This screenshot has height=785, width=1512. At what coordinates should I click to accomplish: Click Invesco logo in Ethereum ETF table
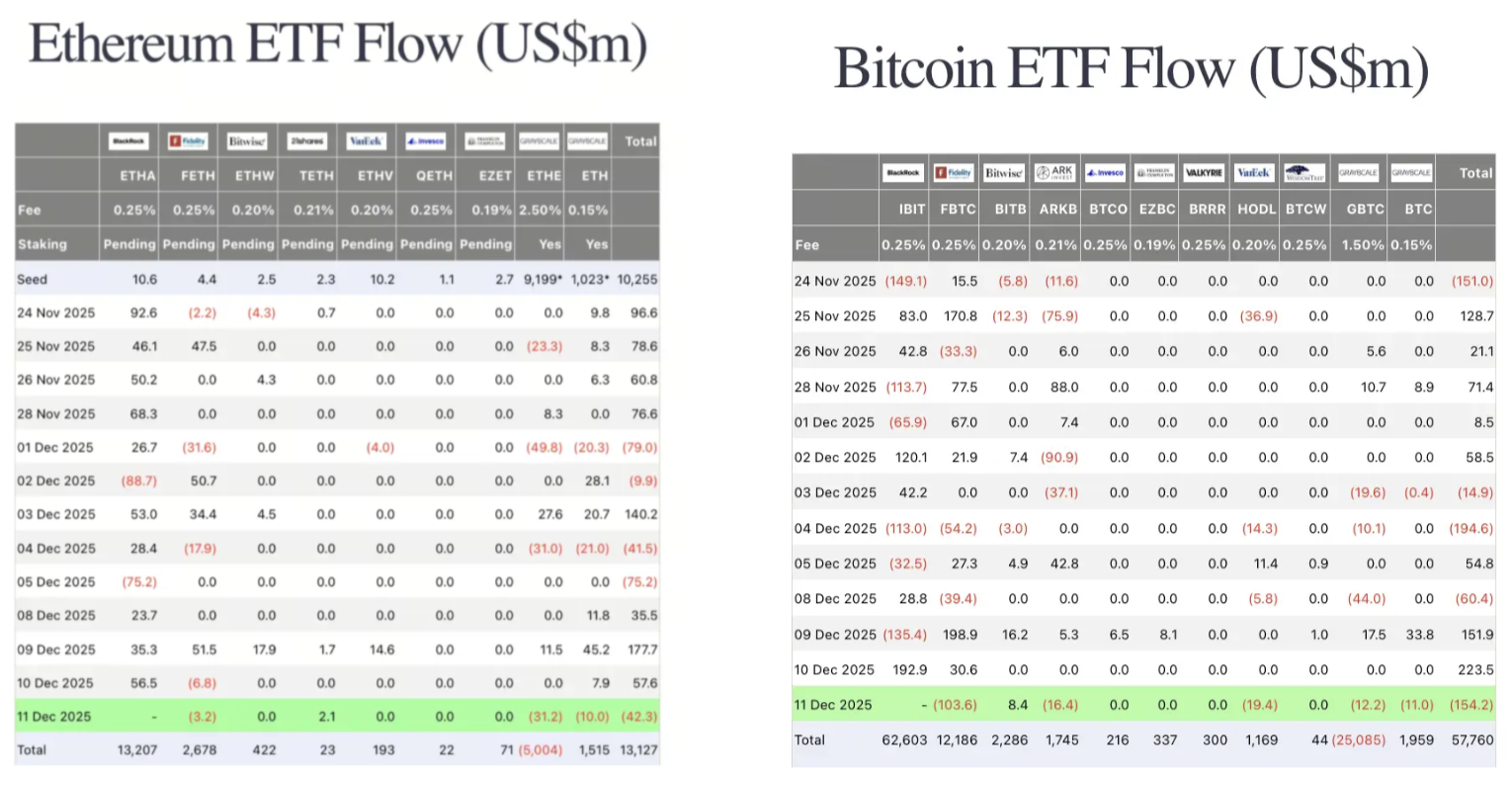(x=425, y=141)
